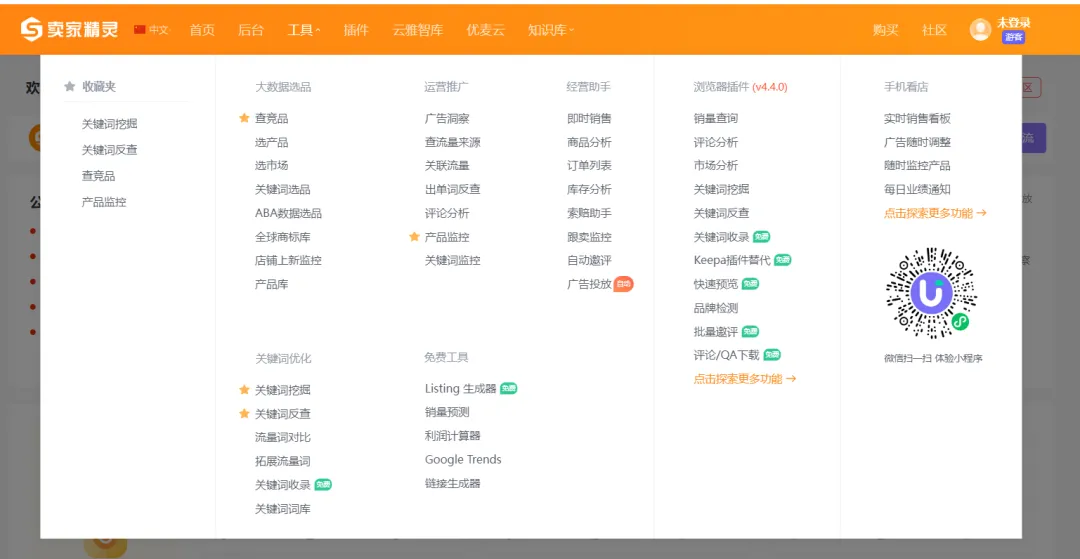Toggle the star next to 关键词反查 in 关键词优化
1080x559 pixels.
244,414
